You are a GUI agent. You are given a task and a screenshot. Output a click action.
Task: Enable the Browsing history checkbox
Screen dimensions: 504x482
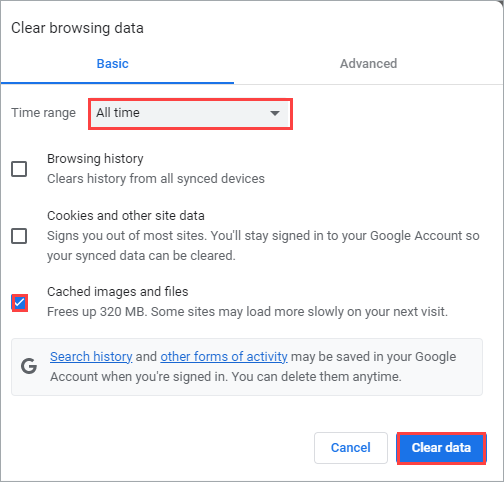coord(19,169)
